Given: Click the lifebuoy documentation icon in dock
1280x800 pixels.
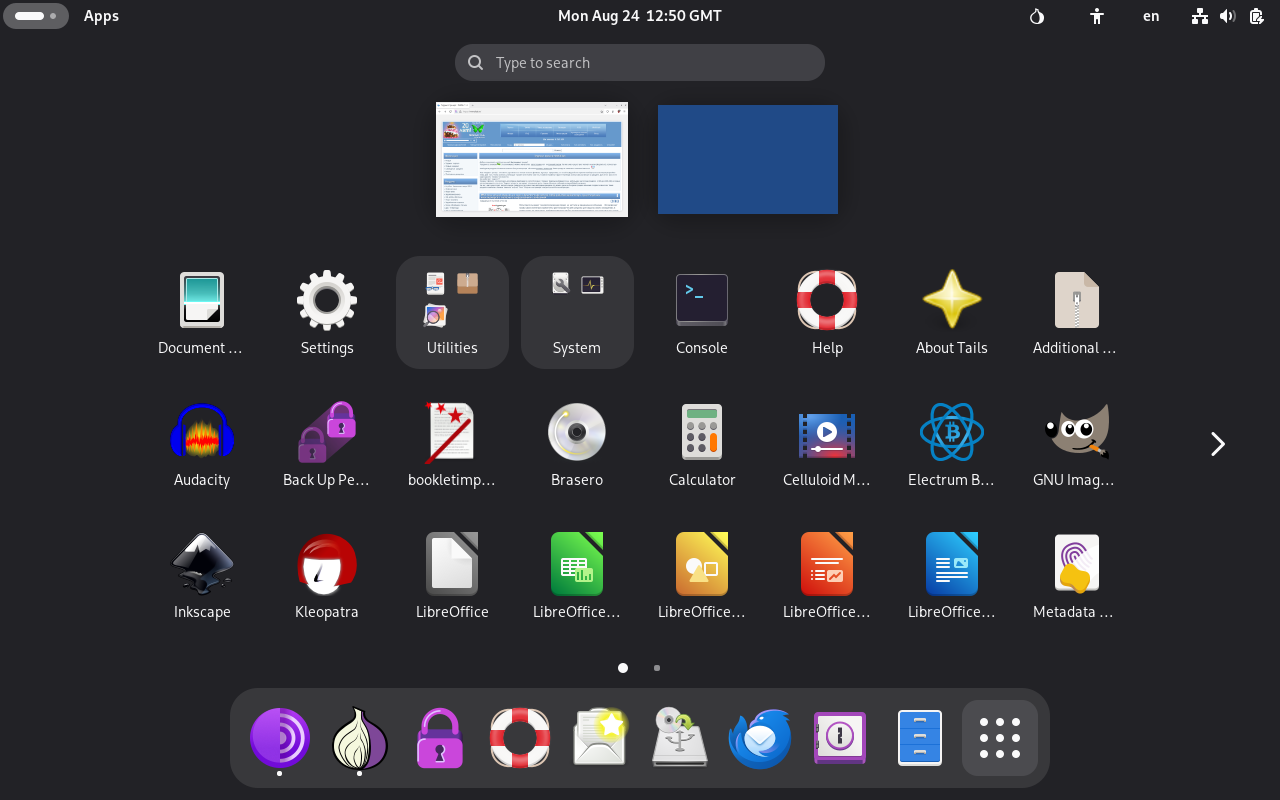Looking at the screenshot, I should (x=520, y=738).
